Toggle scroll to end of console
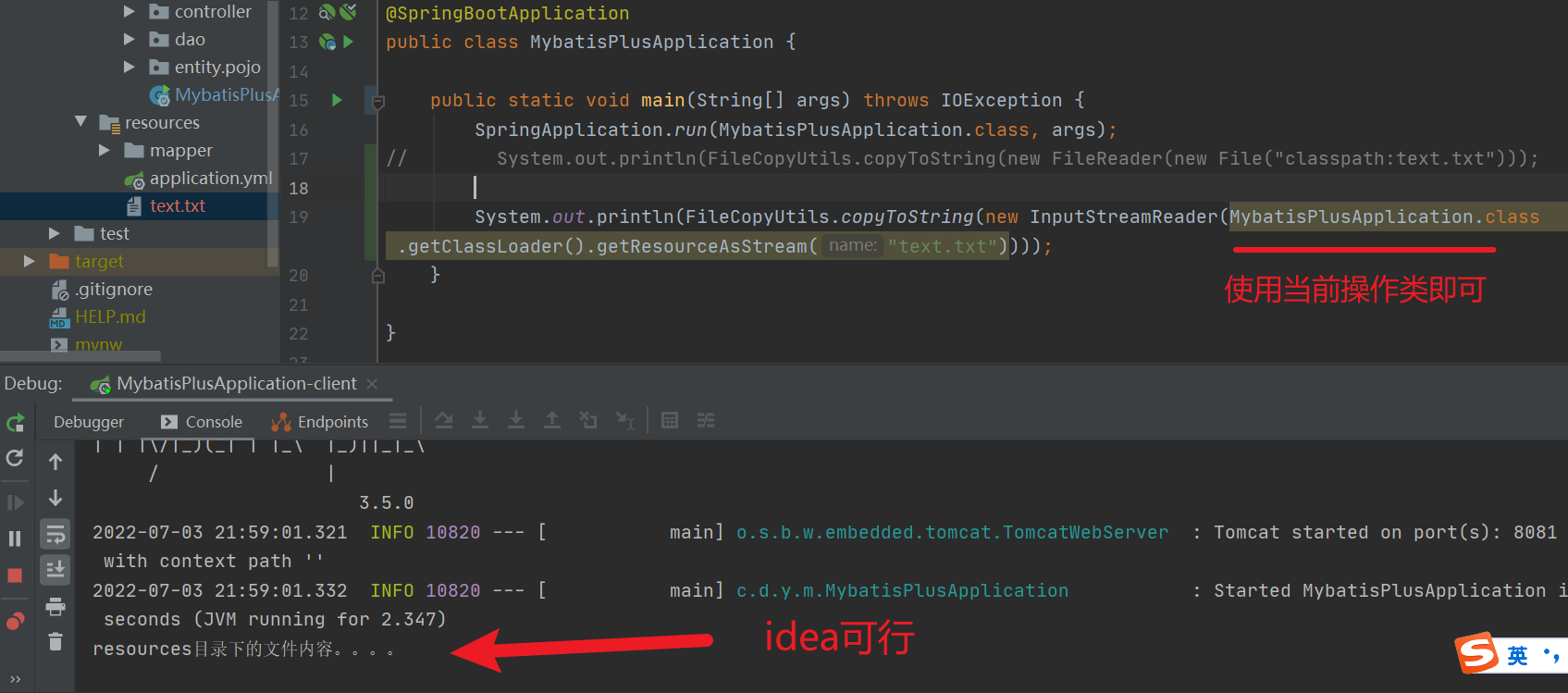This screenshot has height=693, width=1568. click(56, 570)
